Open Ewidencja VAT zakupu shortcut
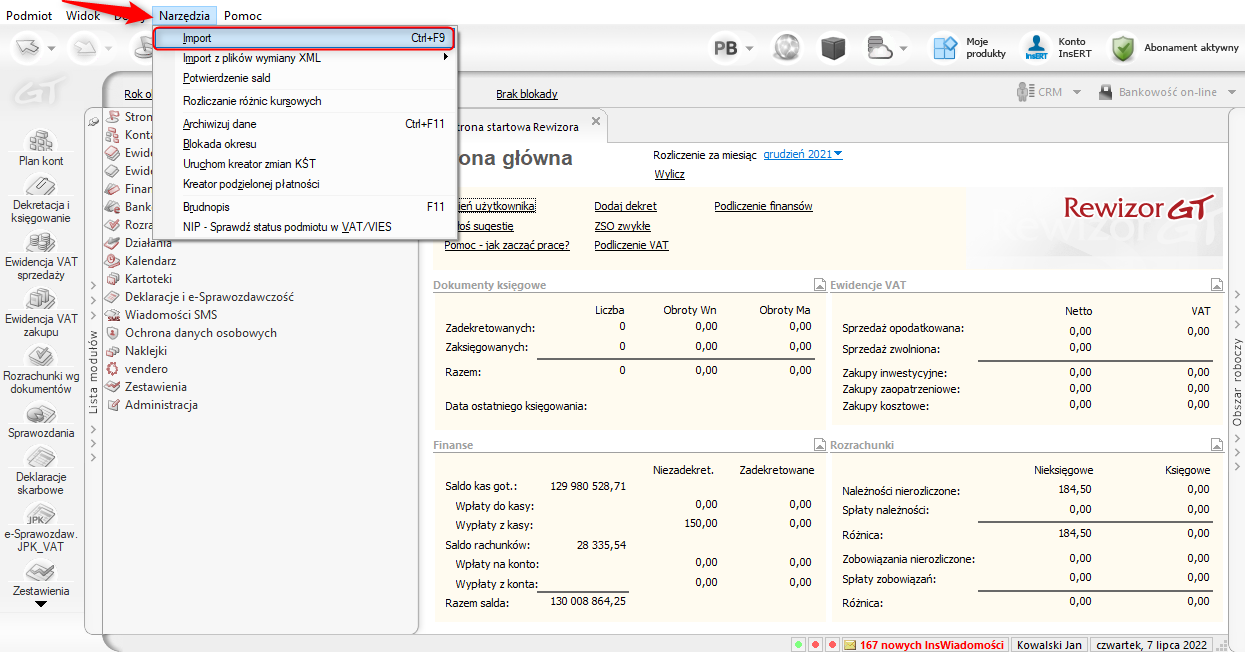 tap(41, 313)
